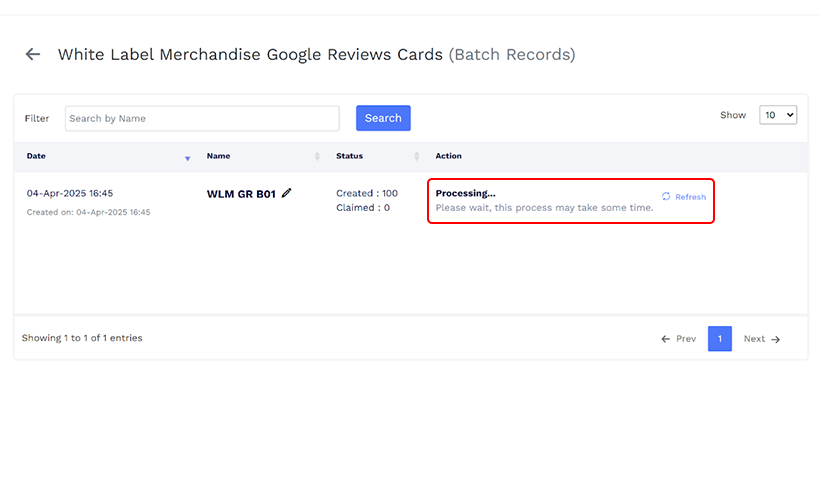The image size is (820, 480).
Task: Click the sort arrow in the Date column
Action: 187,157
